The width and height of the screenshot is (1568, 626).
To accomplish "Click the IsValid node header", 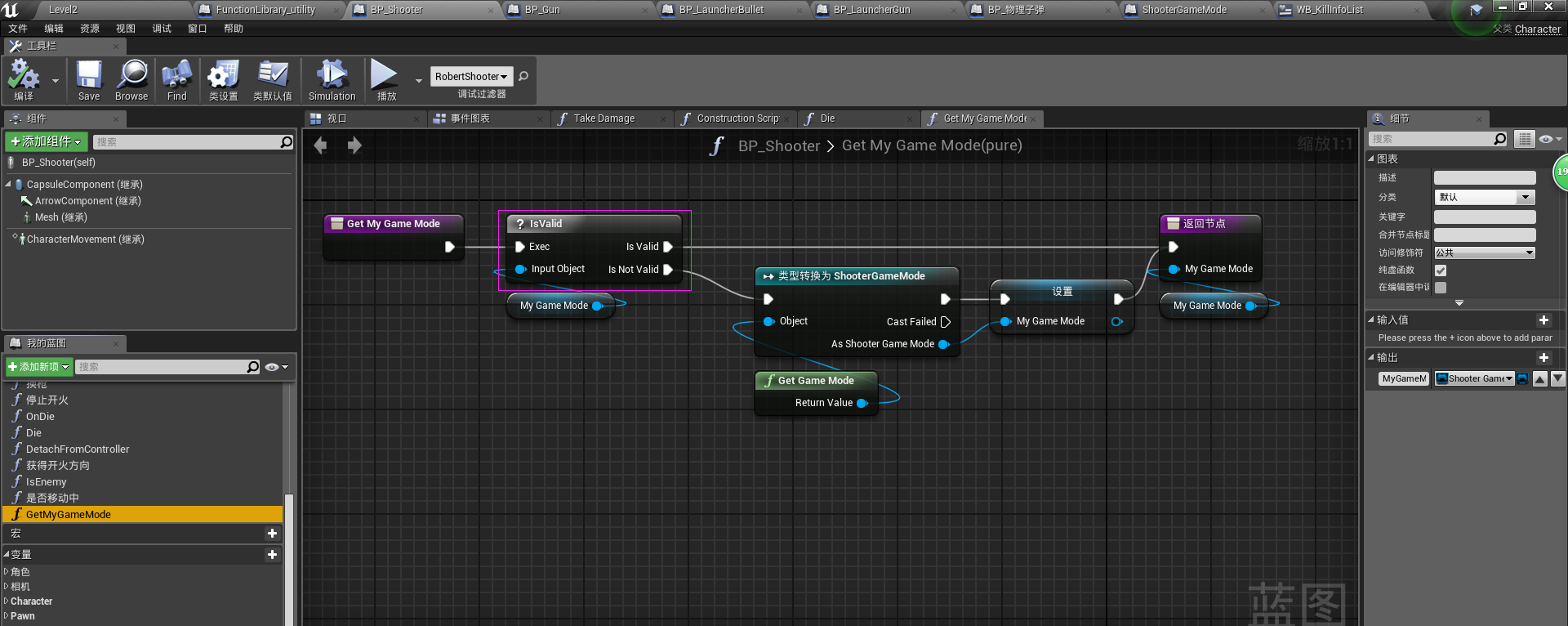I will point(595,223).
